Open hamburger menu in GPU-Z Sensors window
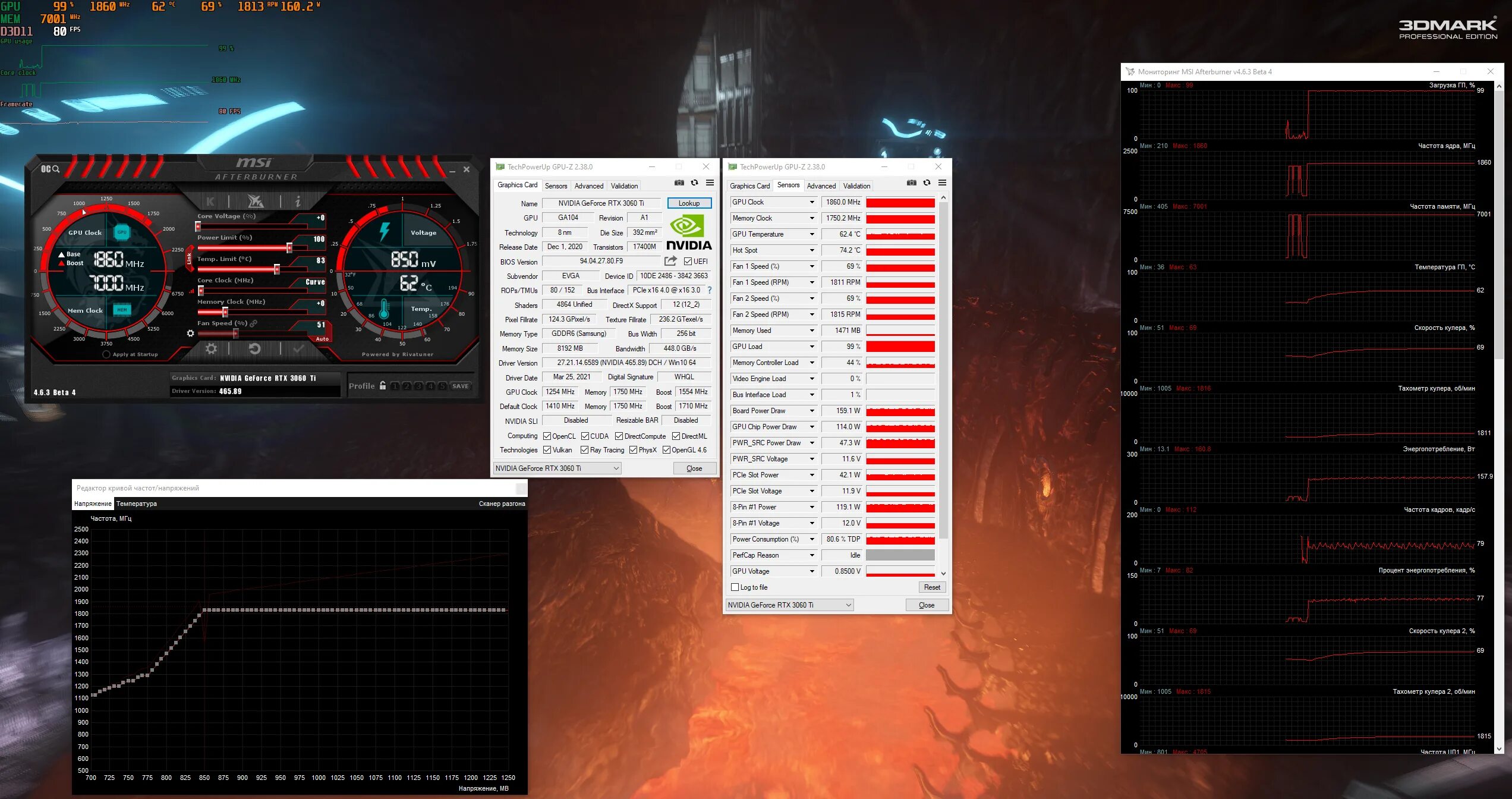This screenshot has height=799, width=1512. click(x=942, y=183)
